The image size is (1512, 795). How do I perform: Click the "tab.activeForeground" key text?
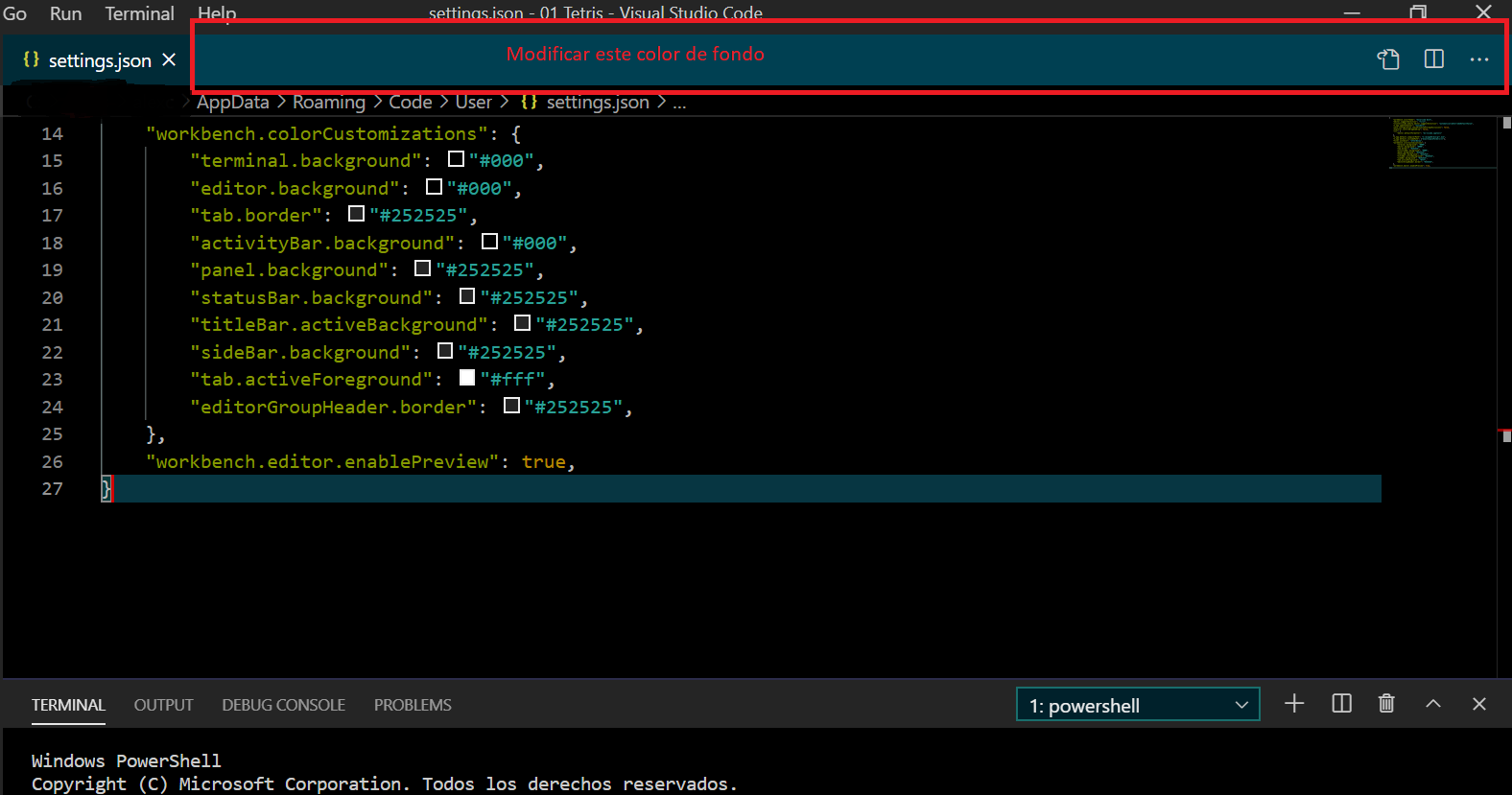311,380
